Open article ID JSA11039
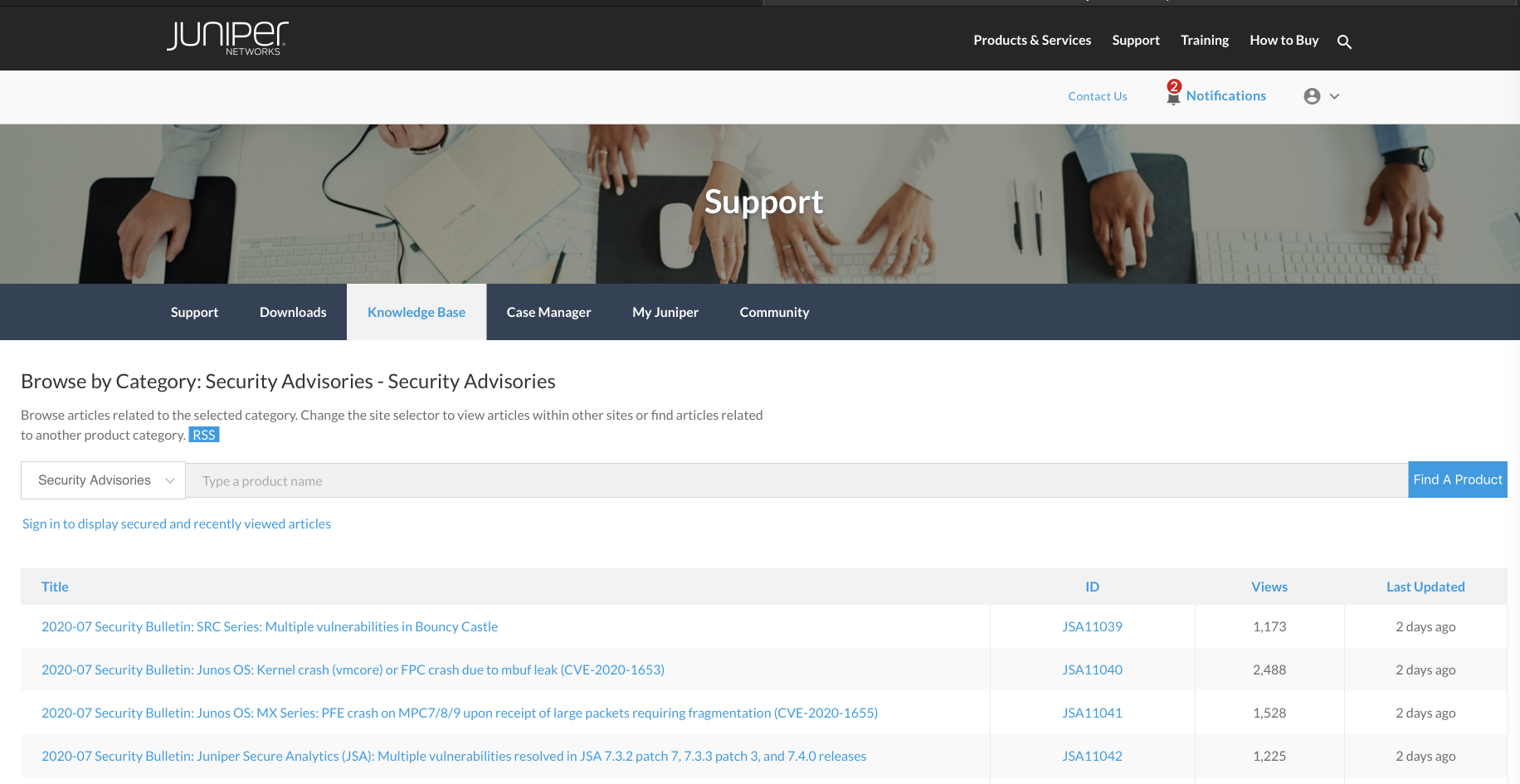The width and height of the screenshot is (1520, 784). (x=1092, y=626)
